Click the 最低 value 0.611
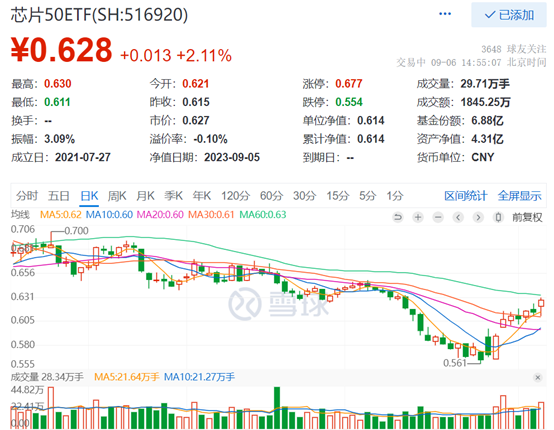The image size is (554, 430). (57, 102)
